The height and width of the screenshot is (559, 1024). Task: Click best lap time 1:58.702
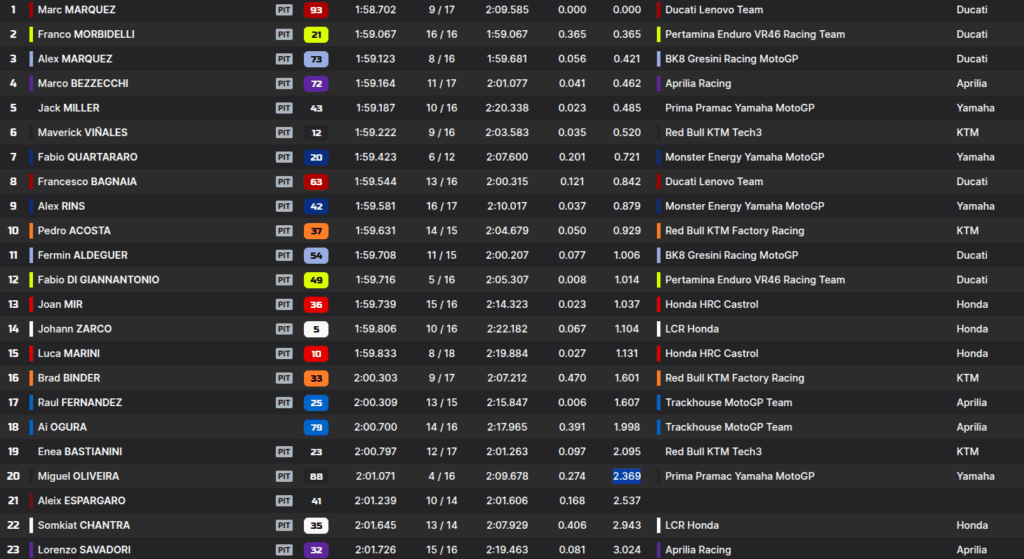375,10
